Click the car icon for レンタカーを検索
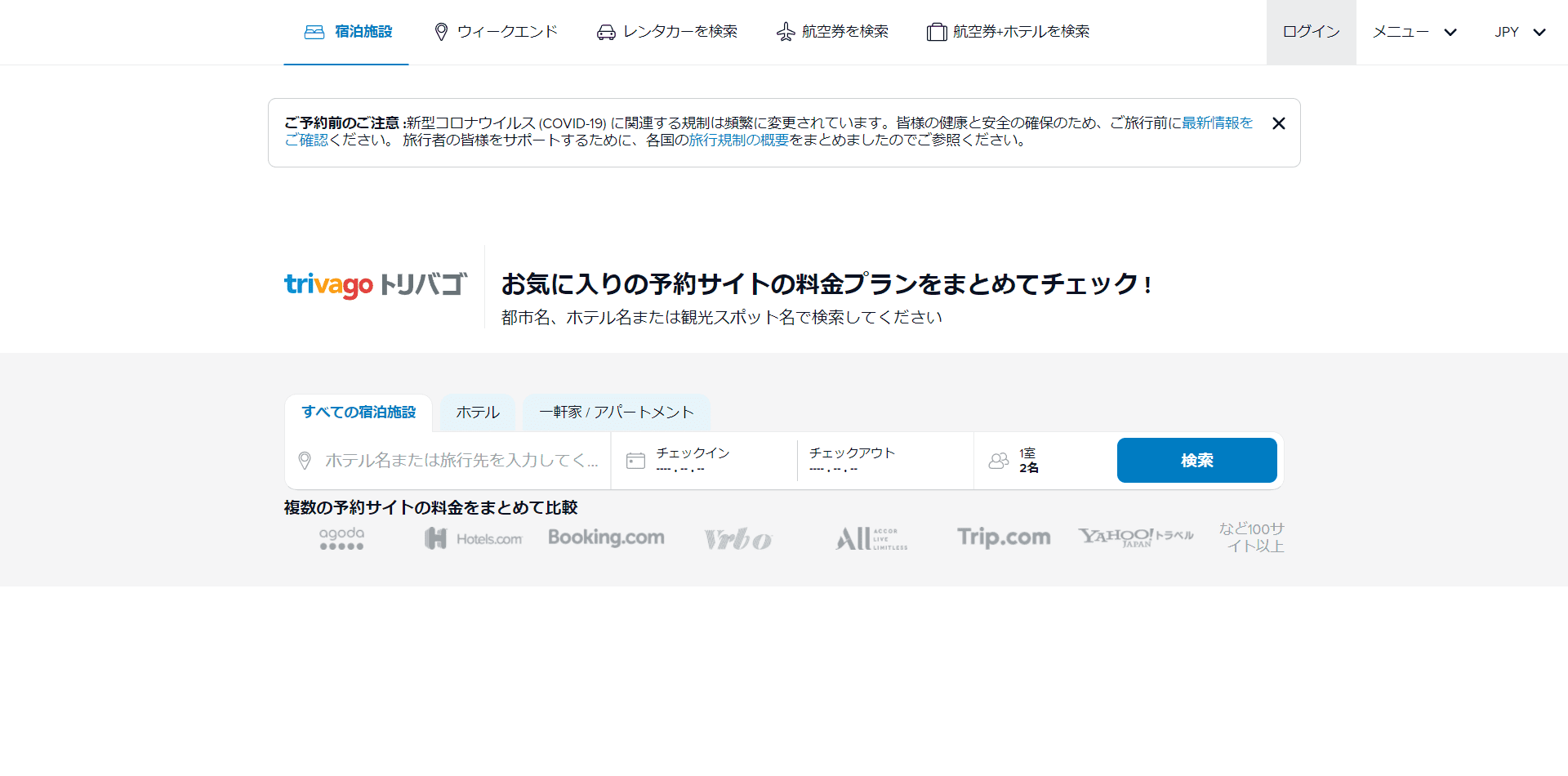The height and width of the screenshot is (776, 1568). (606, 32)
